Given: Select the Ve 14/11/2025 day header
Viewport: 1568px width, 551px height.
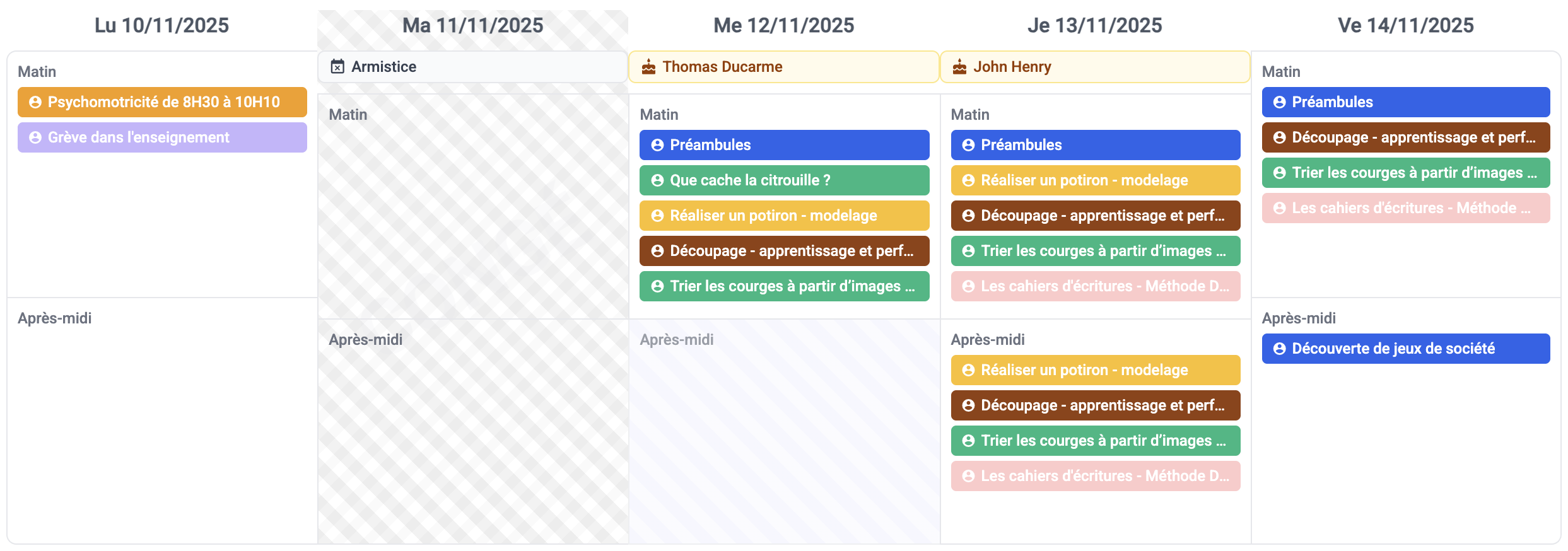Looking at the screenshot, I should 1405,25.
